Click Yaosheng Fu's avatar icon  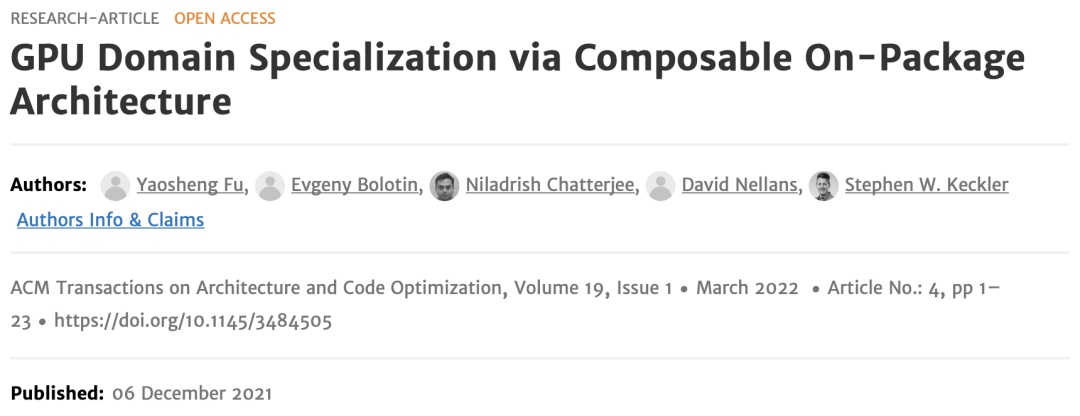point(116,186)
